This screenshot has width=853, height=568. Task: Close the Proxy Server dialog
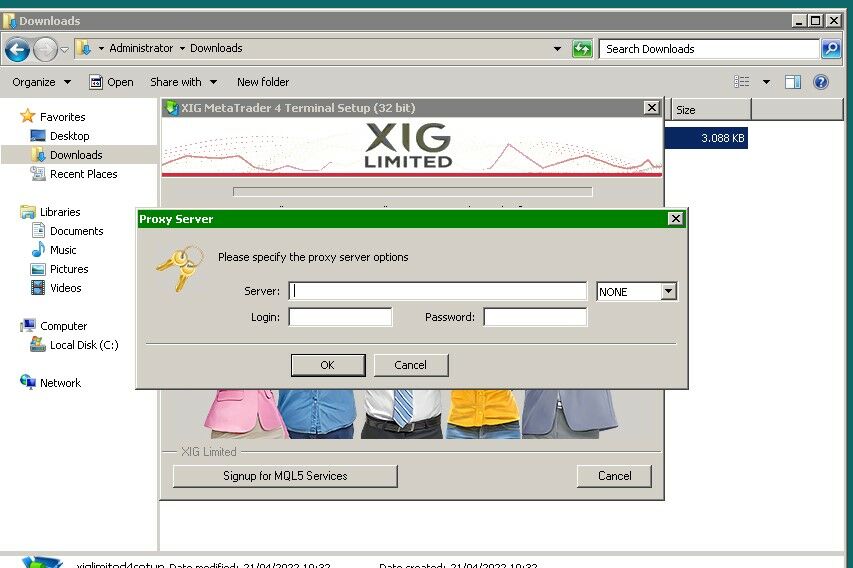tap(675, 219)
